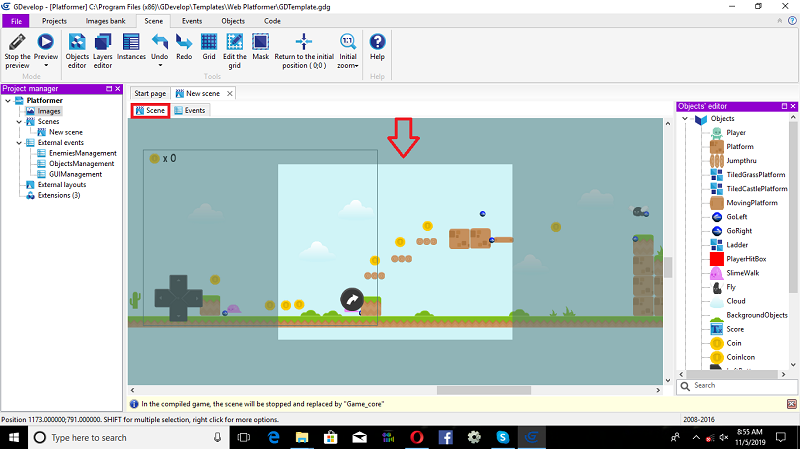Viewport: 800px width, 449px height.
Task: Open the Help icon in ribbon
Action: [x=377, y=42]
